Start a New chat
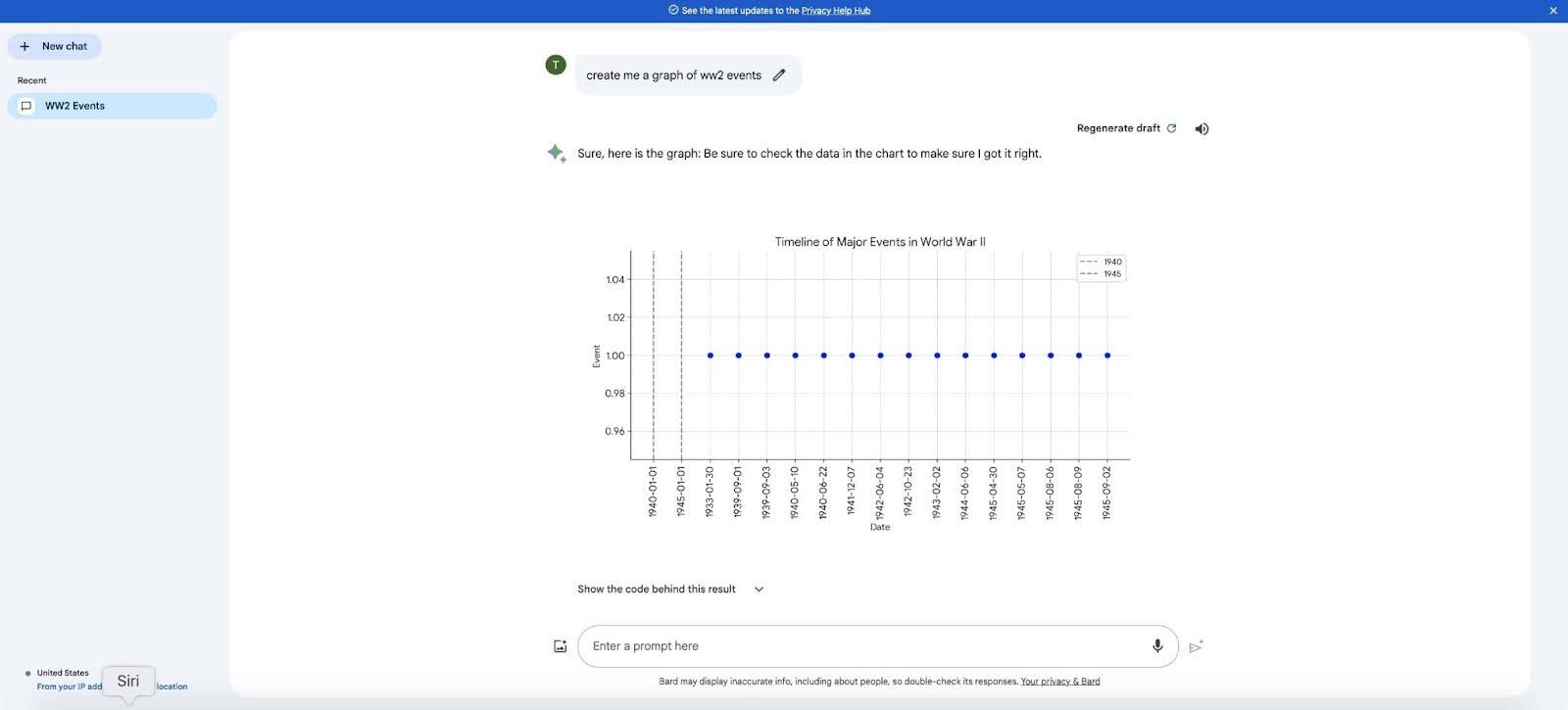Viewport: 1568px width, 710px height. coord(55,46)
